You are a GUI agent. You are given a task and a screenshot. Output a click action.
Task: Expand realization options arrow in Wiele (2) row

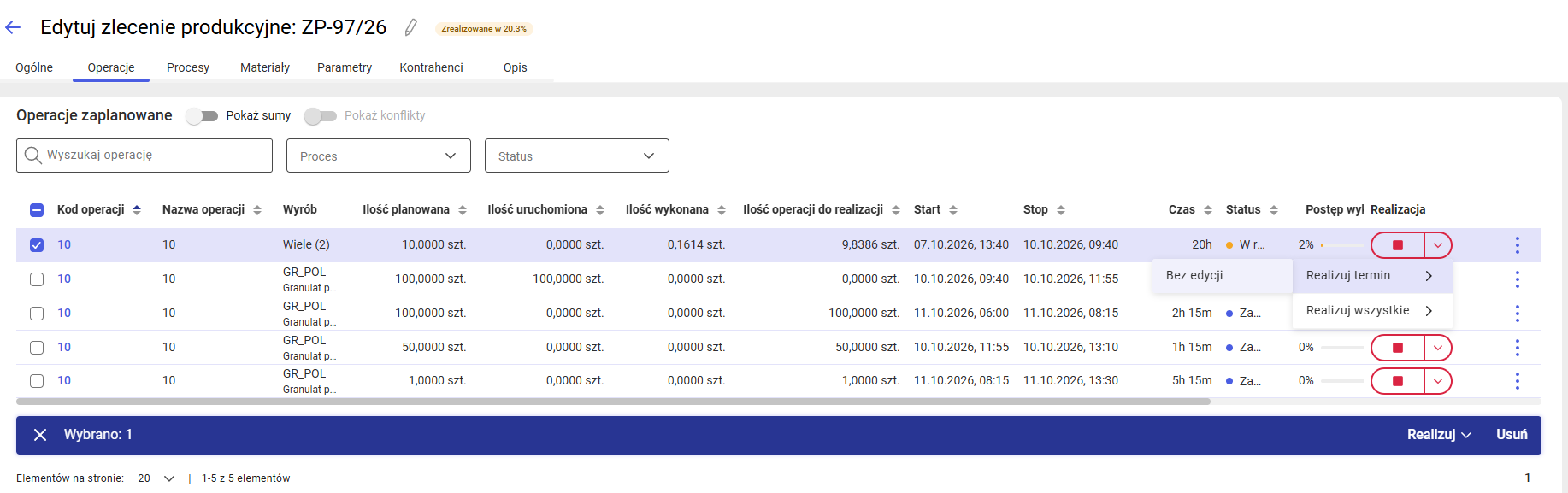tap(1438, 245)
